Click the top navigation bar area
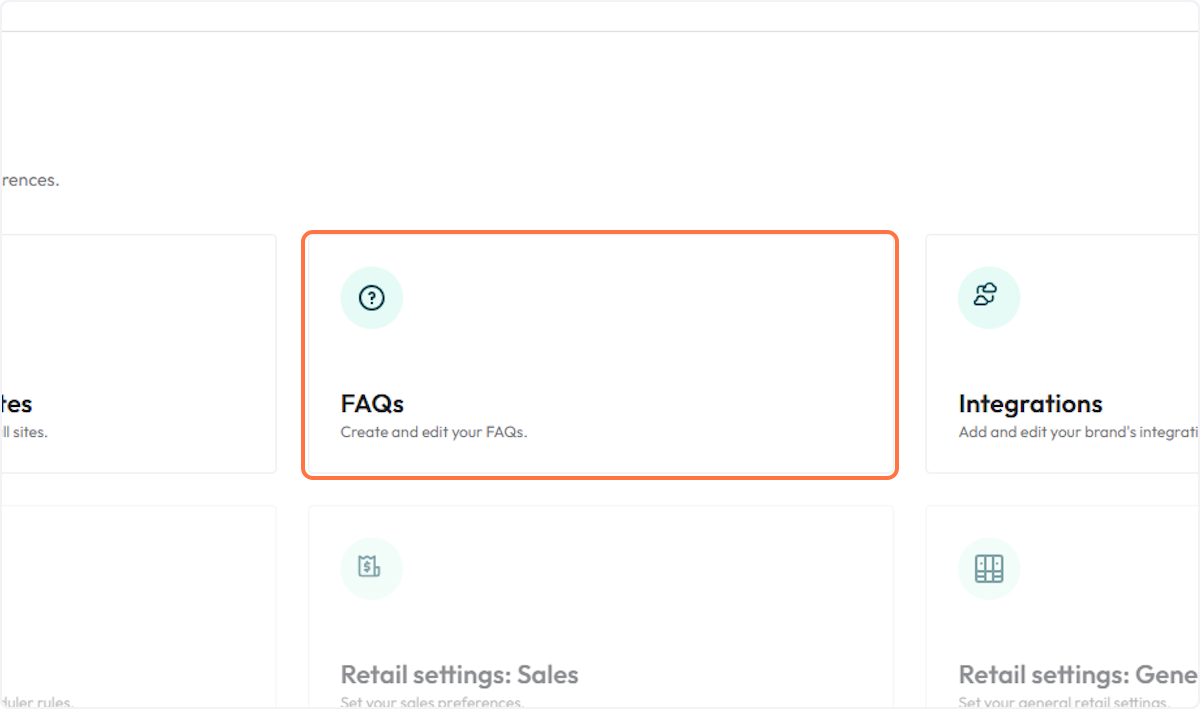Viewport: 1200px width, 709px height. (600, 14)
